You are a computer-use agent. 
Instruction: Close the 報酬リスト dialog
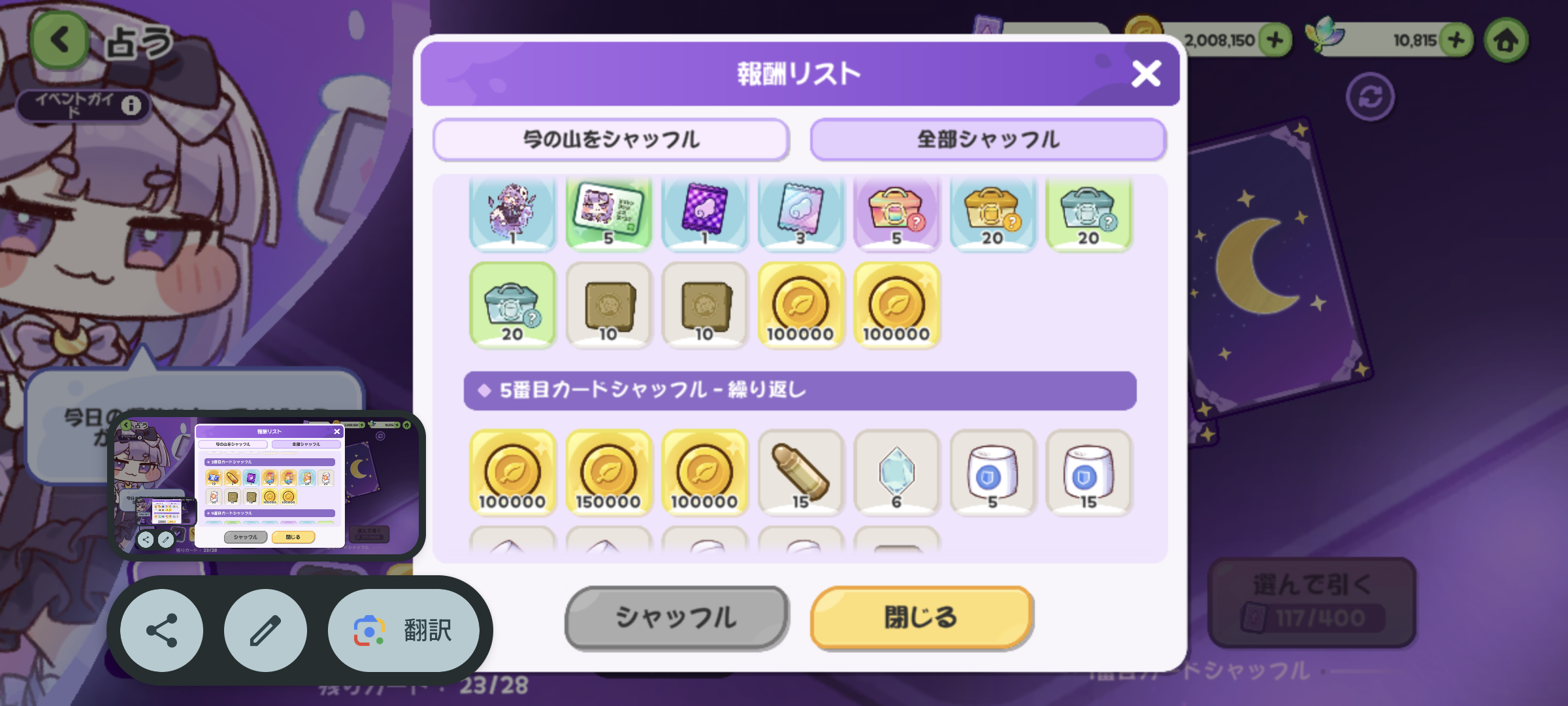coord(1147,74)
